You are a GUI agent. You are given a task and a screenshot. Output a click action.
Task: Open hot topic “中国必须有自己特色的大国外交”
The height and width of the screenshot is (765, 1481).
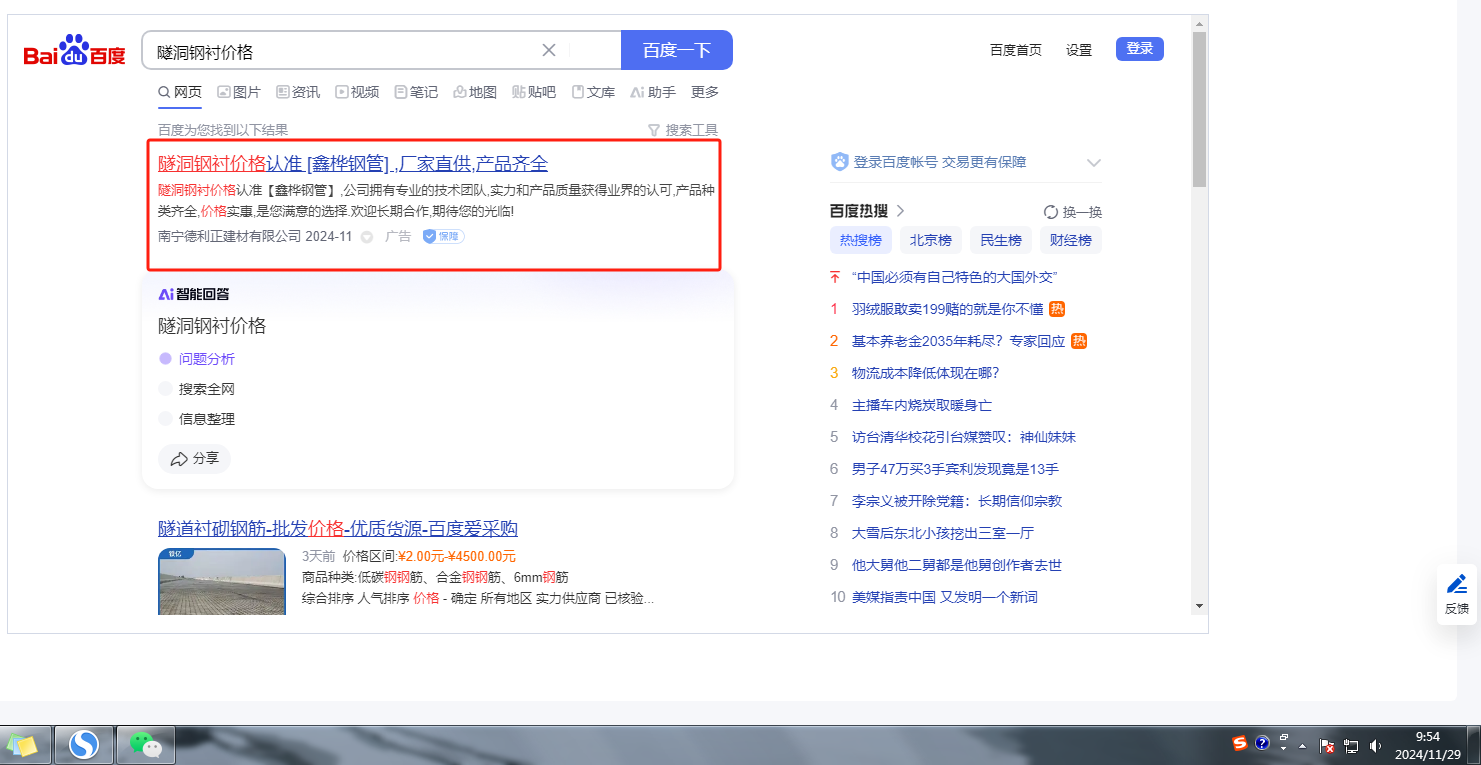click(955, 277)
